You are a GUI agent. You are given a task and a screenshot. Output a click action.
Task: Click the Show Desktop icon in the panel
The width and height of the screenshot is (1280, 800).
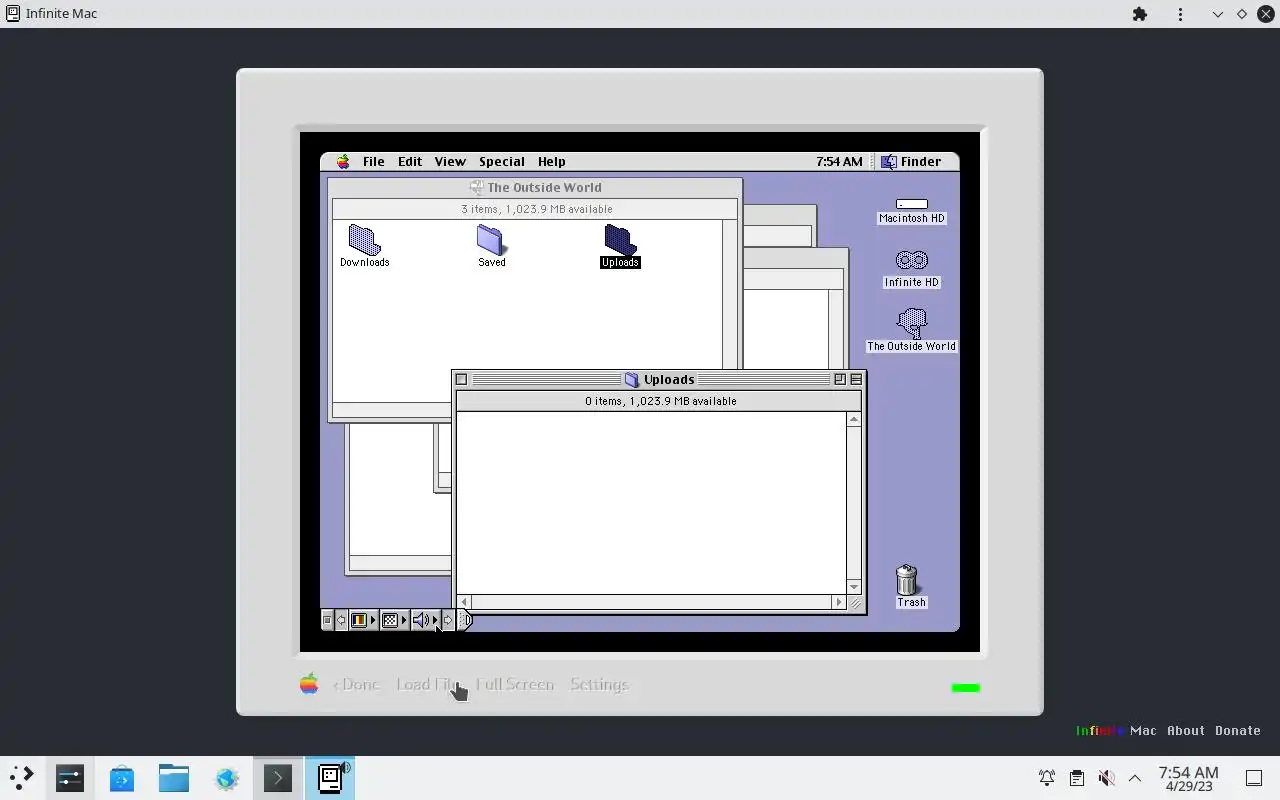coord(1254,778)
